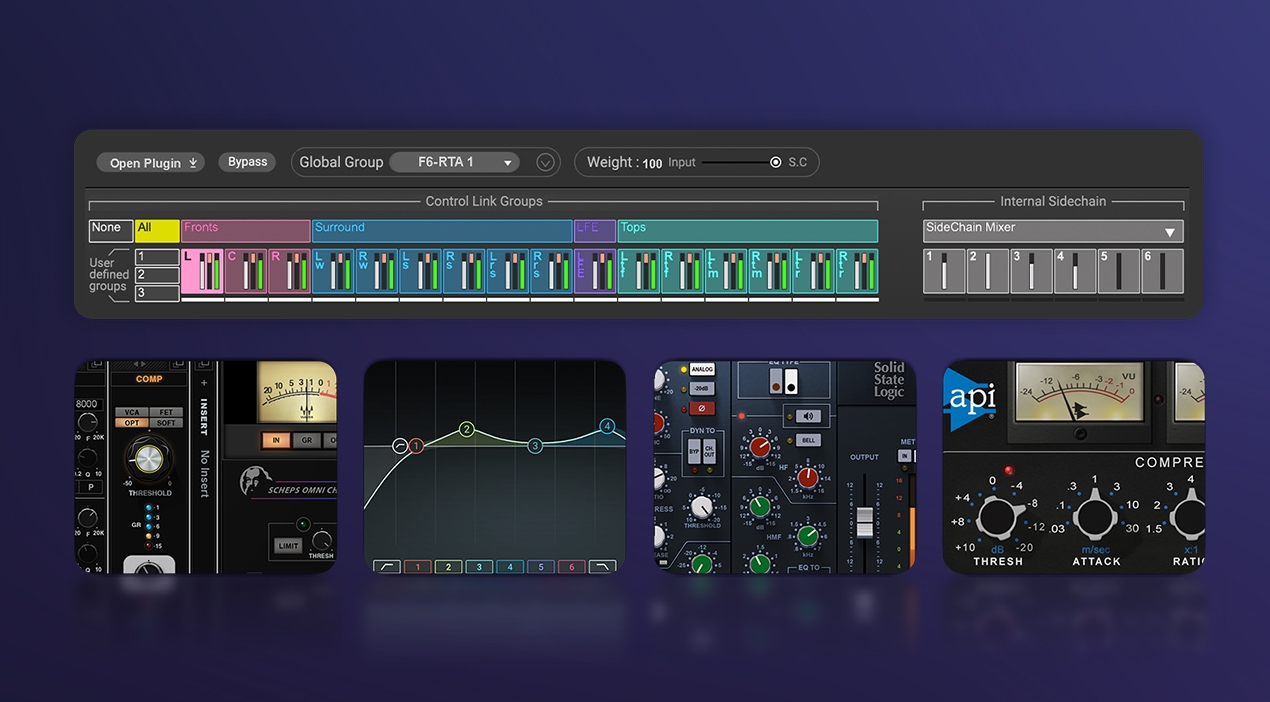Select the Fronts link group
Screen dimensions: 1270x702
click(x=245, y=231)
